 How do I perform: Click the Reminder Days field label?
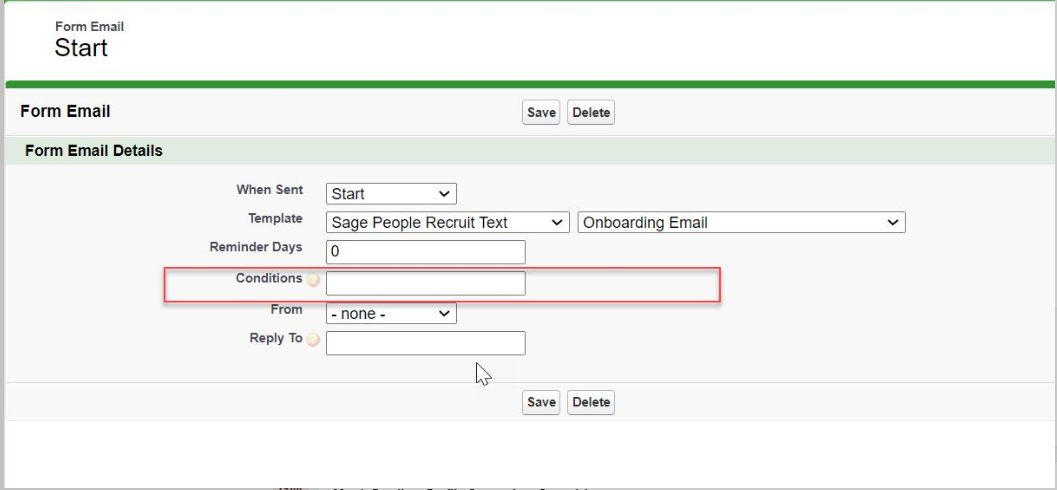(x=256, y=248)
